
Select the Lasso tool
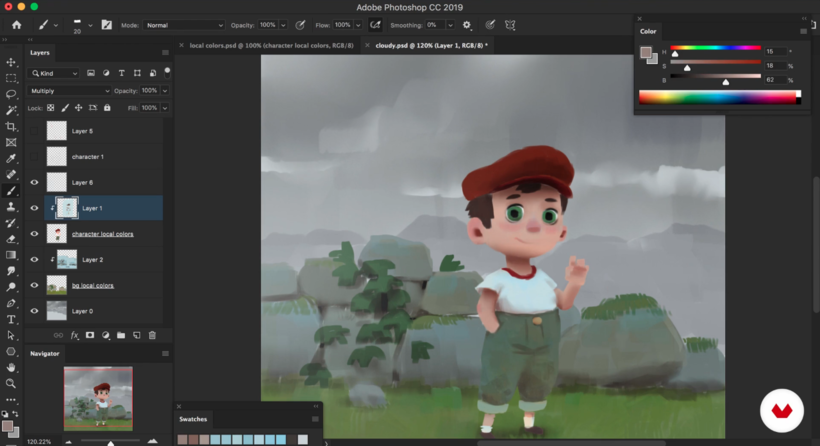10,94
